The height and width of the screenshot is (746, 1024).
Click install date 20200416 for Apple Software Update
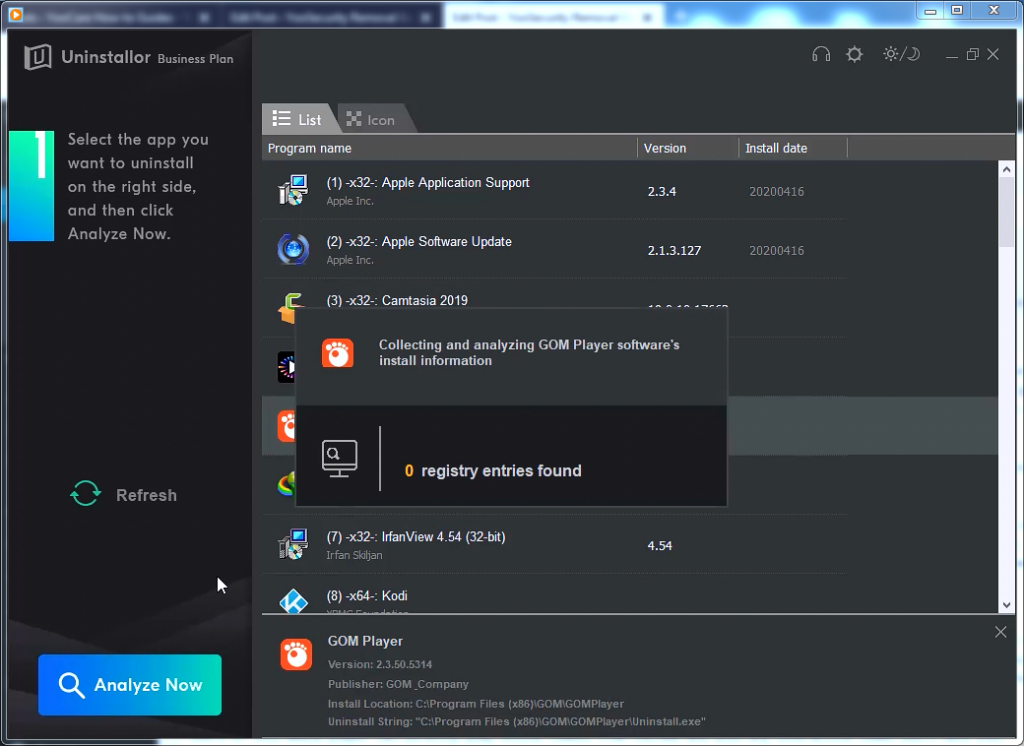tap(776, 250)
